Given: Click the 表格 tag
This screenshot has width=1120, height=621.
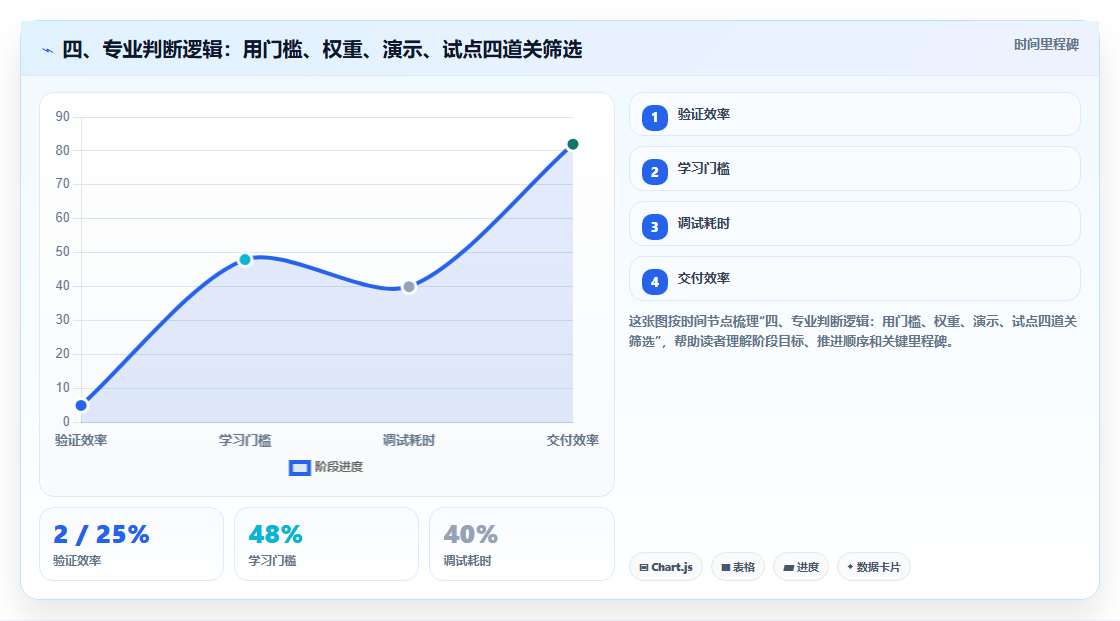Looking at the screenshot, I should [738, 567].
